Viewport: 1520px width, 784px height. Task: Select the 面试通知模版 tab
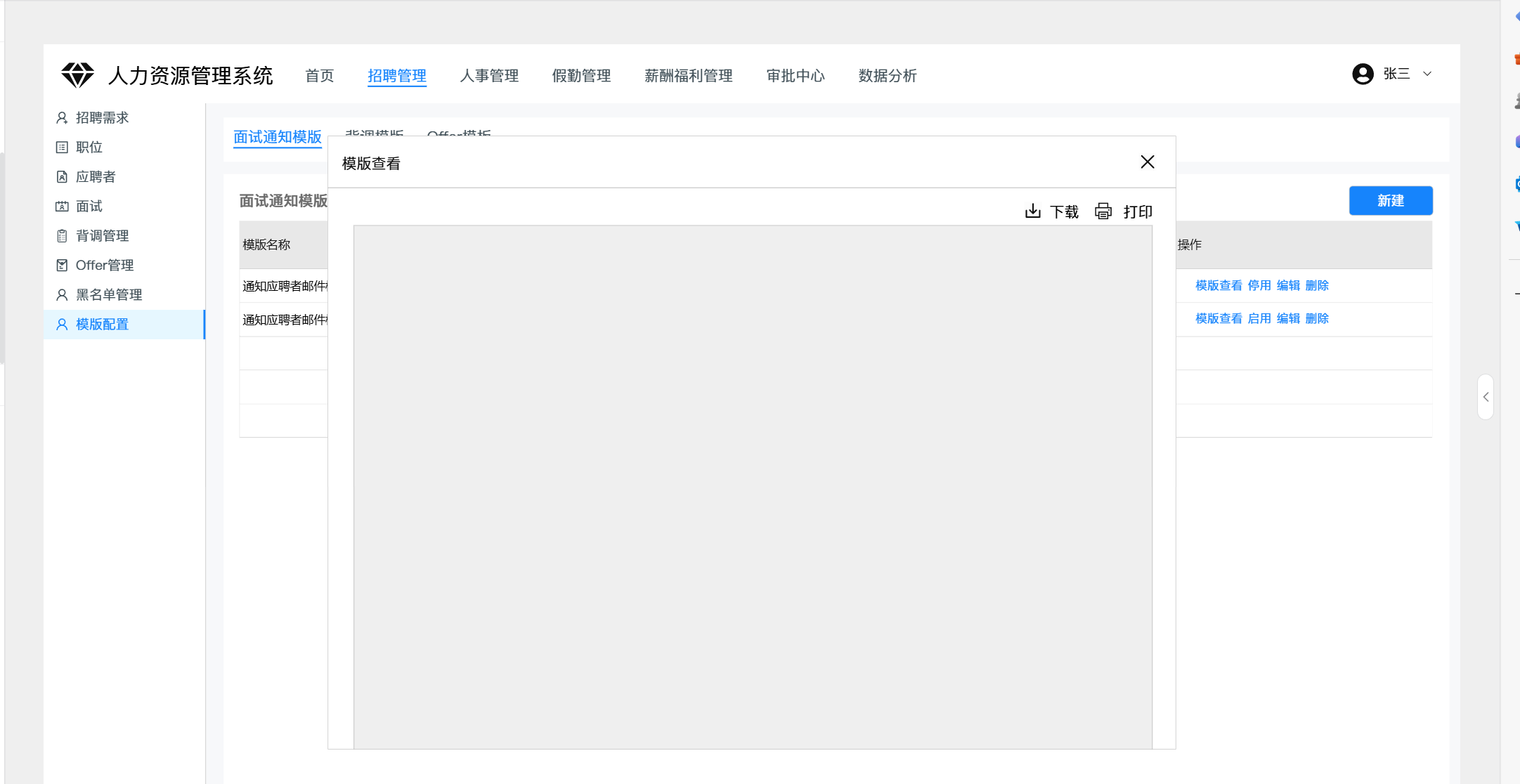point(277,136)
